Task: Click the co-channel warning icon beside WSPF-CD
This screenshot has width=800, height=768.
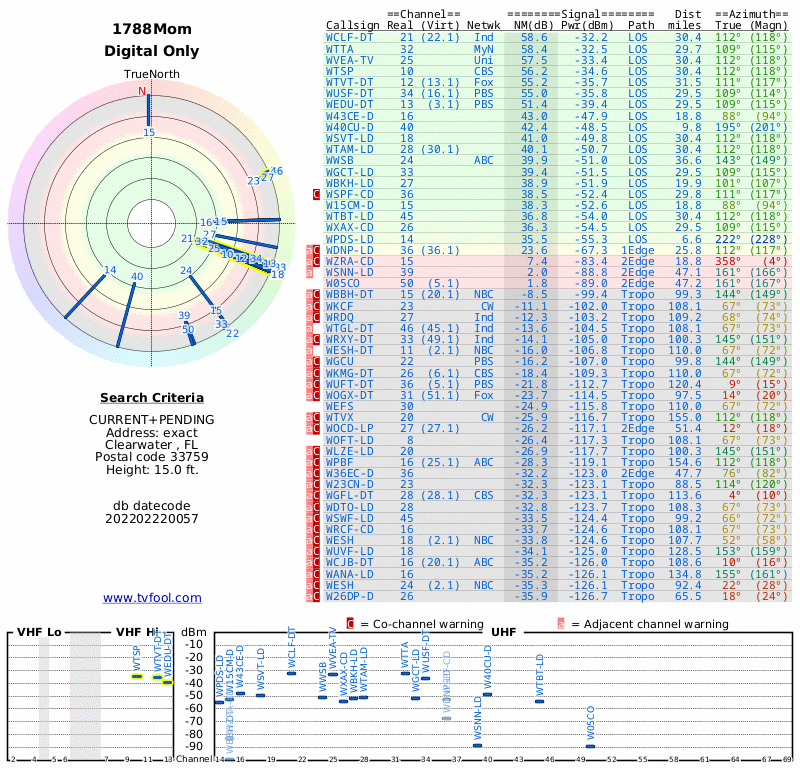Action: coord(316,194)
